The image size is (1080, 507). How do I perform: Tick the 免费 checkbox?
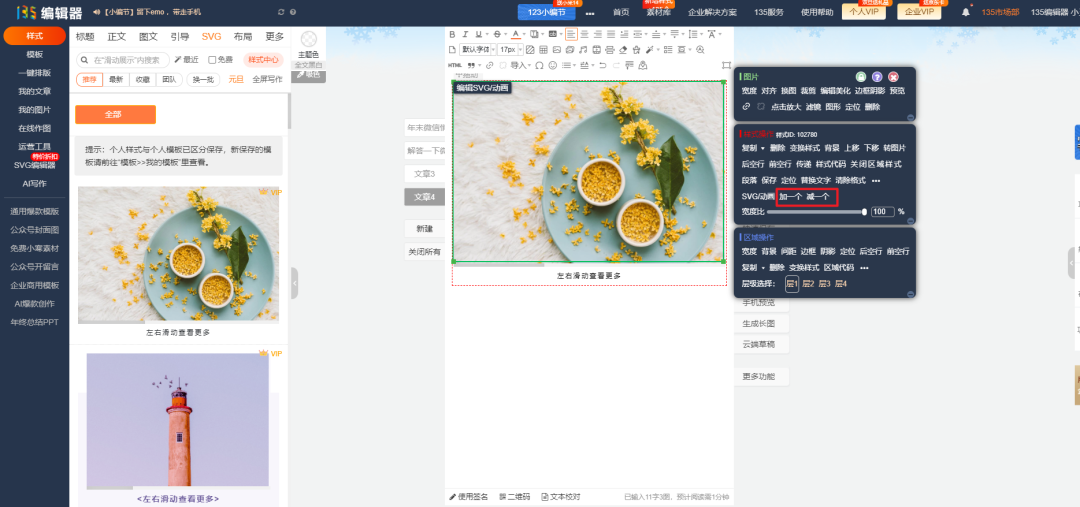click(x=212, y=60)
